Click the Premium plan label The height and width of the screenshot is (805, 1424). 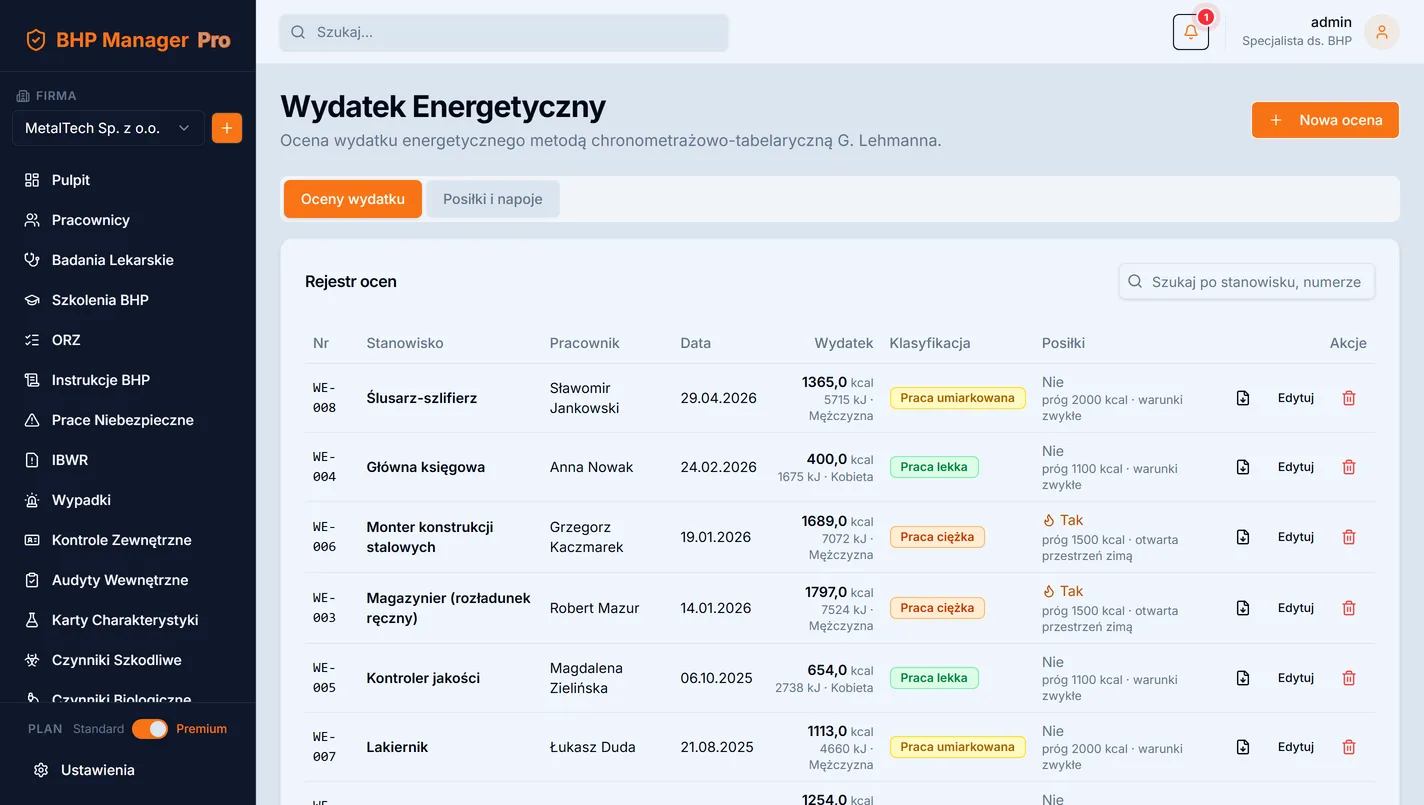point(202,729)
